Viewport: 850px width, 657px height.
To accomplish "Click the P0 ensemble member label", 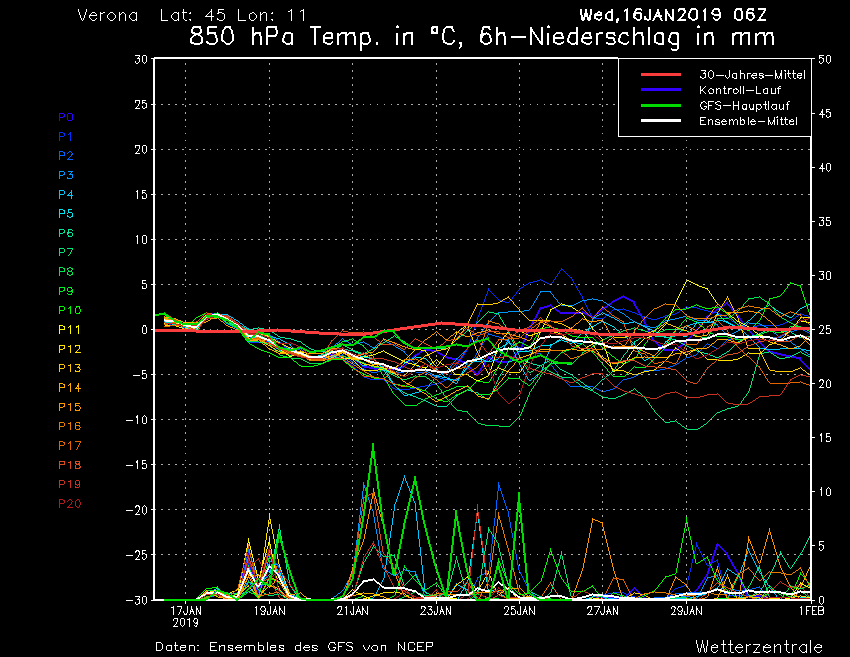I will click(x=66, y=117).
